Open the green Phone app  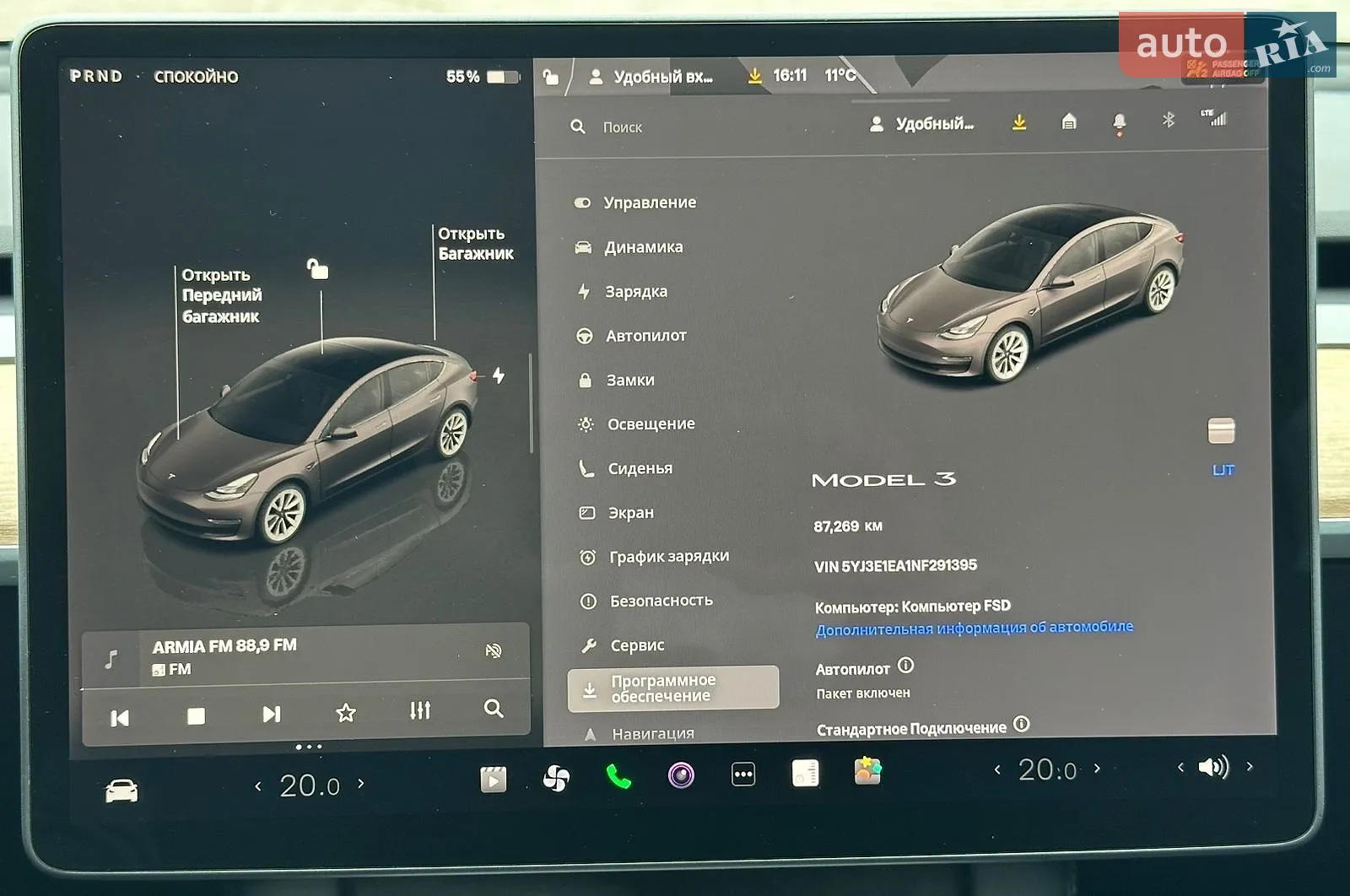(618, 777)
